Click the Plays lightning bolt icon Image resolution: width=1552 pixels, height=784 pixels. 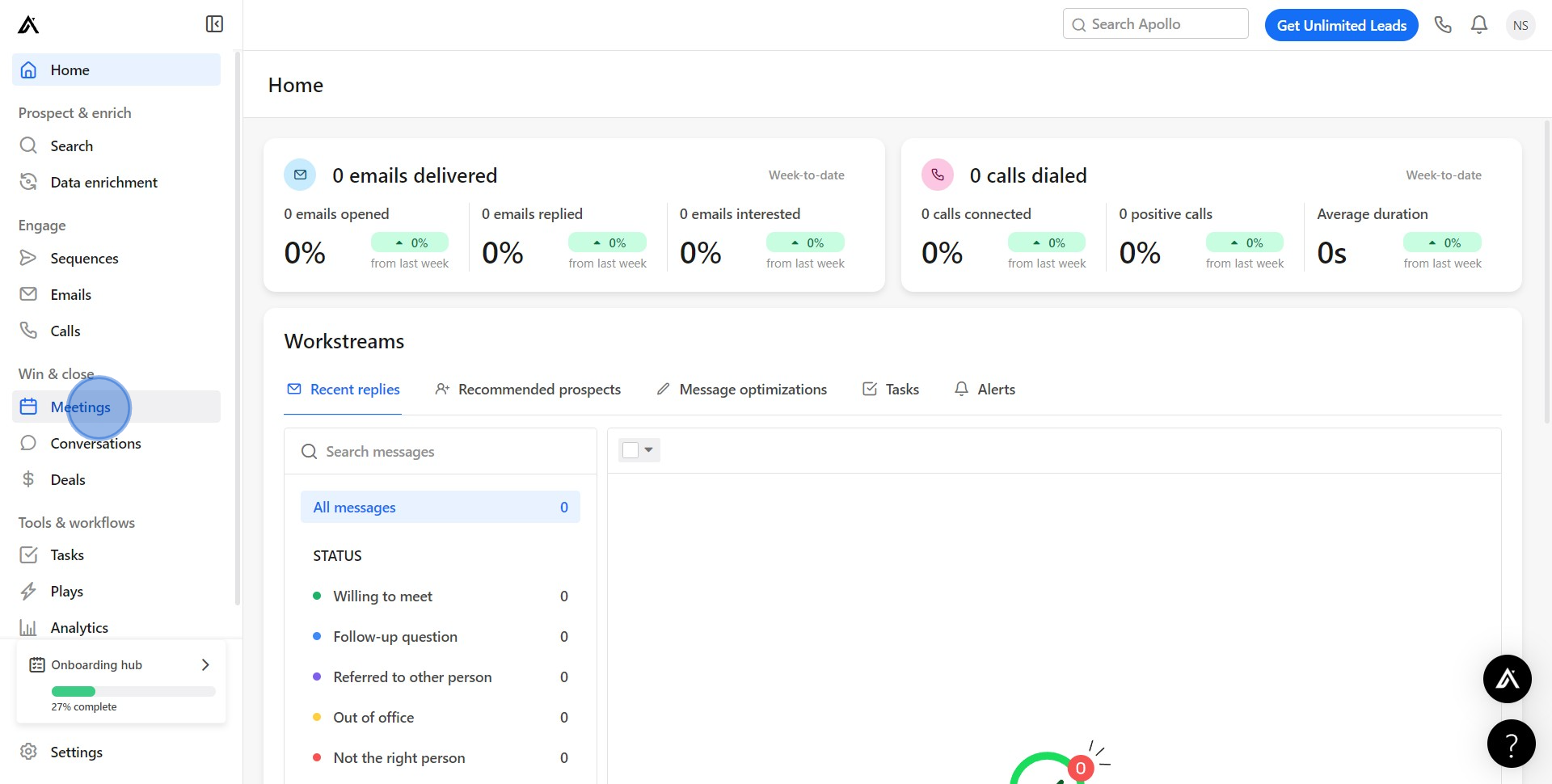[x=28, y=591]
